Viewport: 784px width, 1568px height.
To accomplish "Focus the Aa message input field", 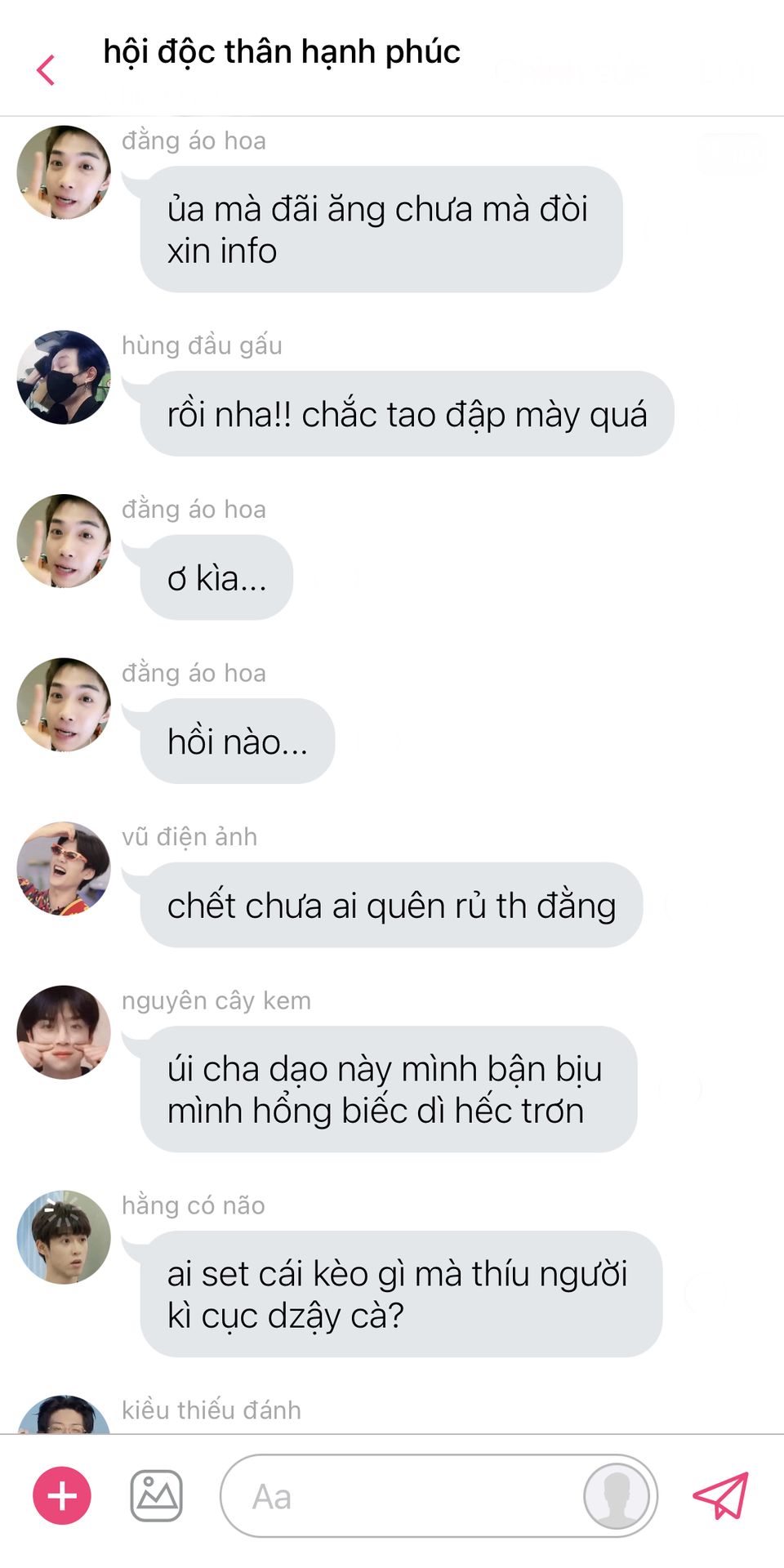I will click(439, 1495).
